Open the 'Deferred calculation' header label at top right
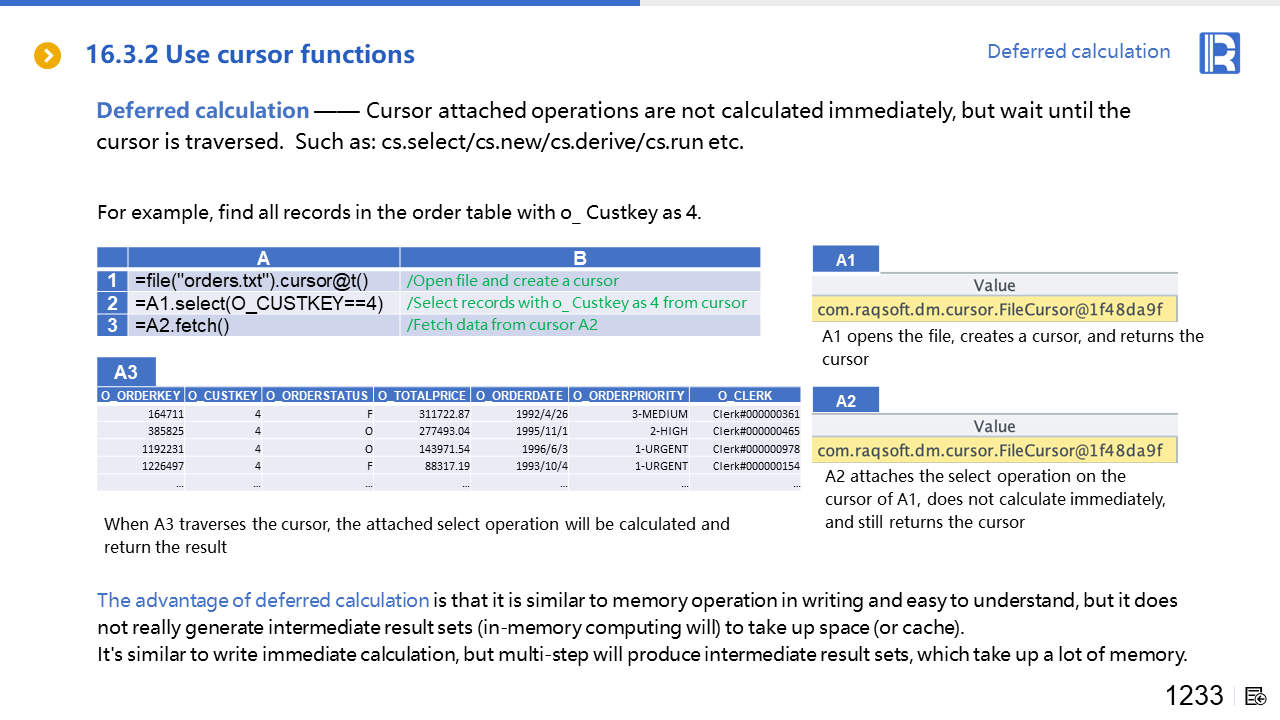The height and width of the screenshot is (720, 1280). (1078, 52)
